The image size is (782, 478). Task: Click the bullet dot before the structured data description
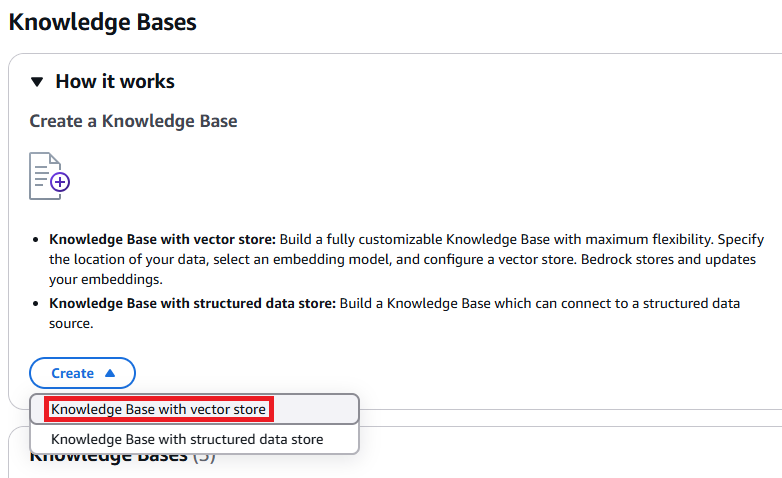pyautogui.click(x=37, y=305)
